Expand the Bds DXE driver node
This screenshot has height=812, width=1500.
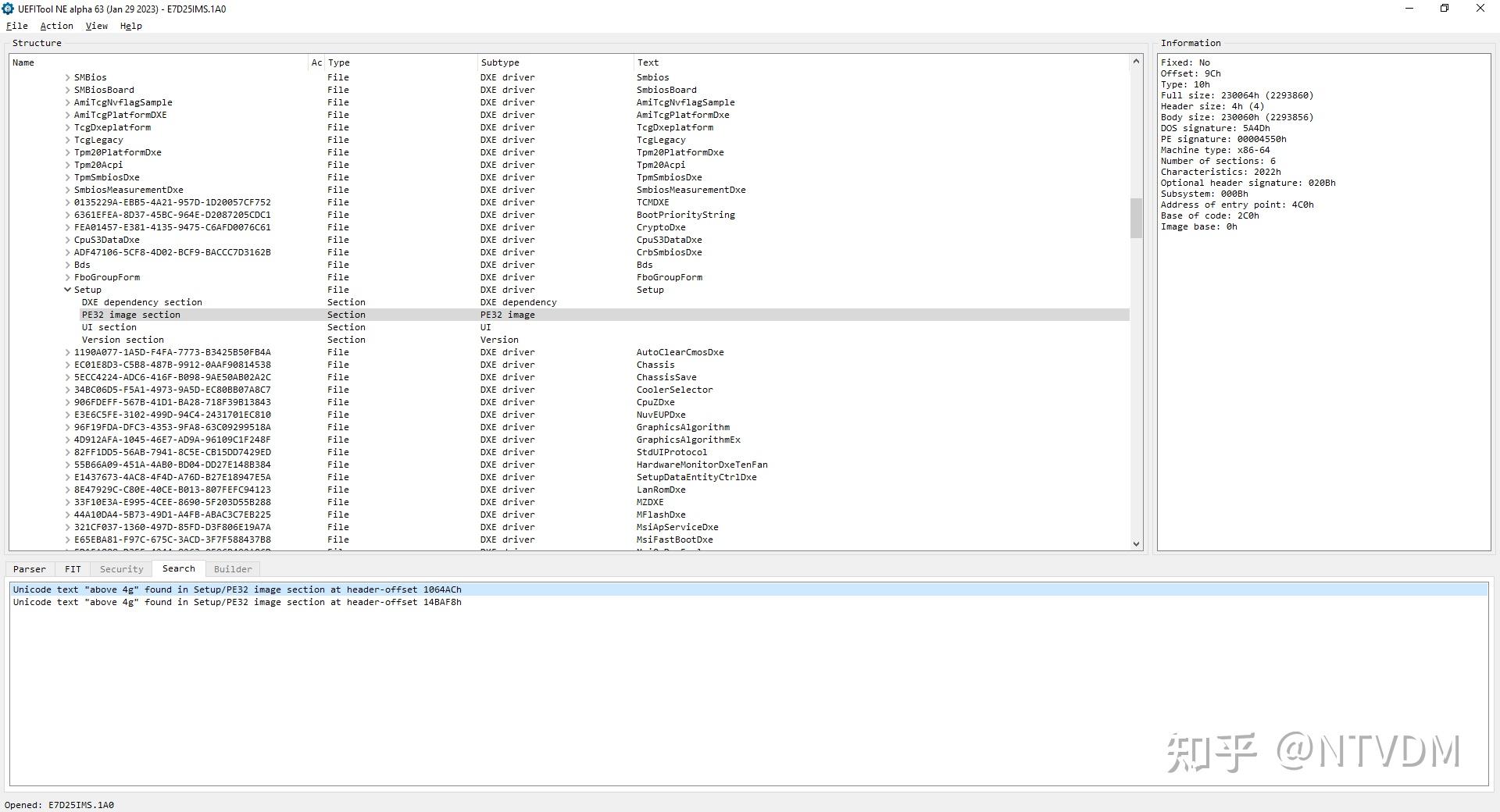(67, 264)
